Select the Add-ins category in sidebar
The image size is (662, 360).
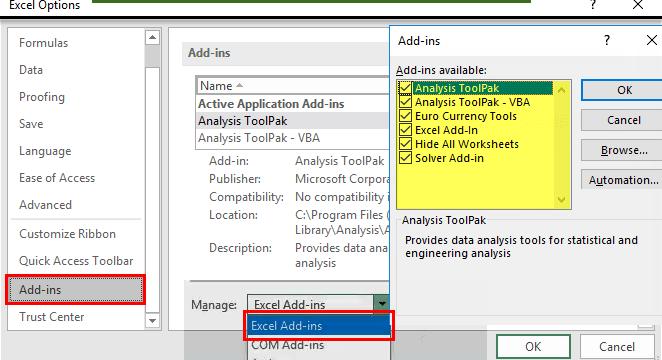point(76,290)
